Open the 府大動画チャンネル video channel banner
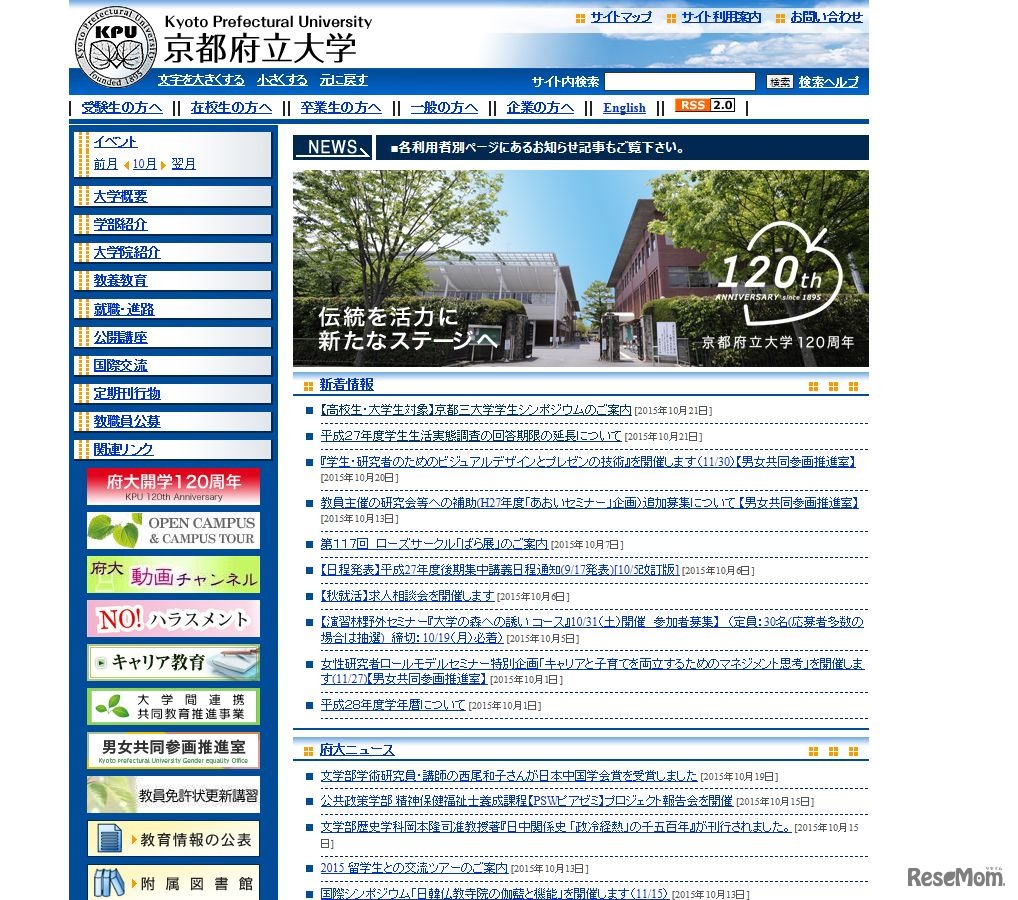 click(x=172, y=576)
